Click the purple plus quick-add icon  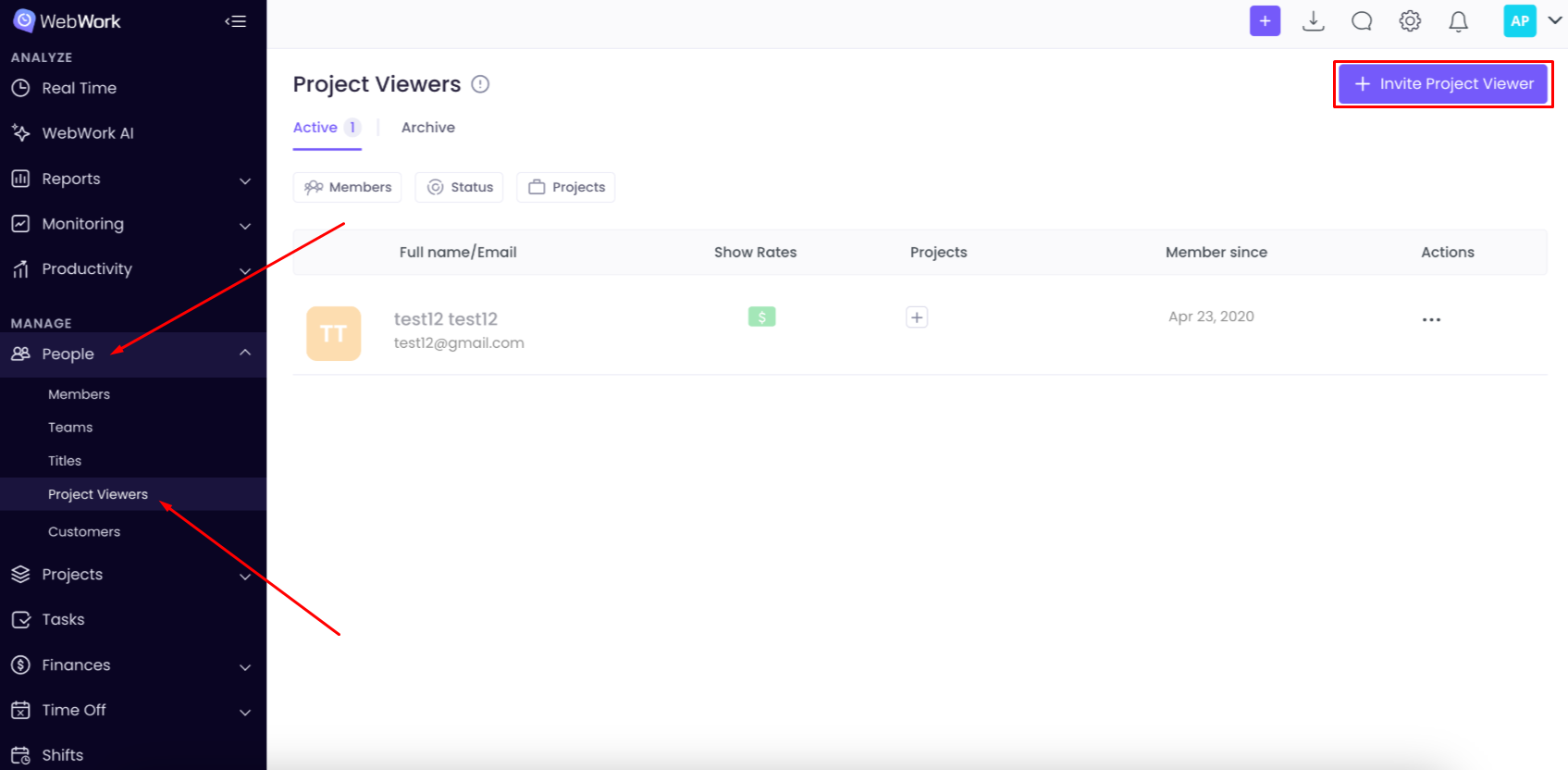tap(1265, 21)
